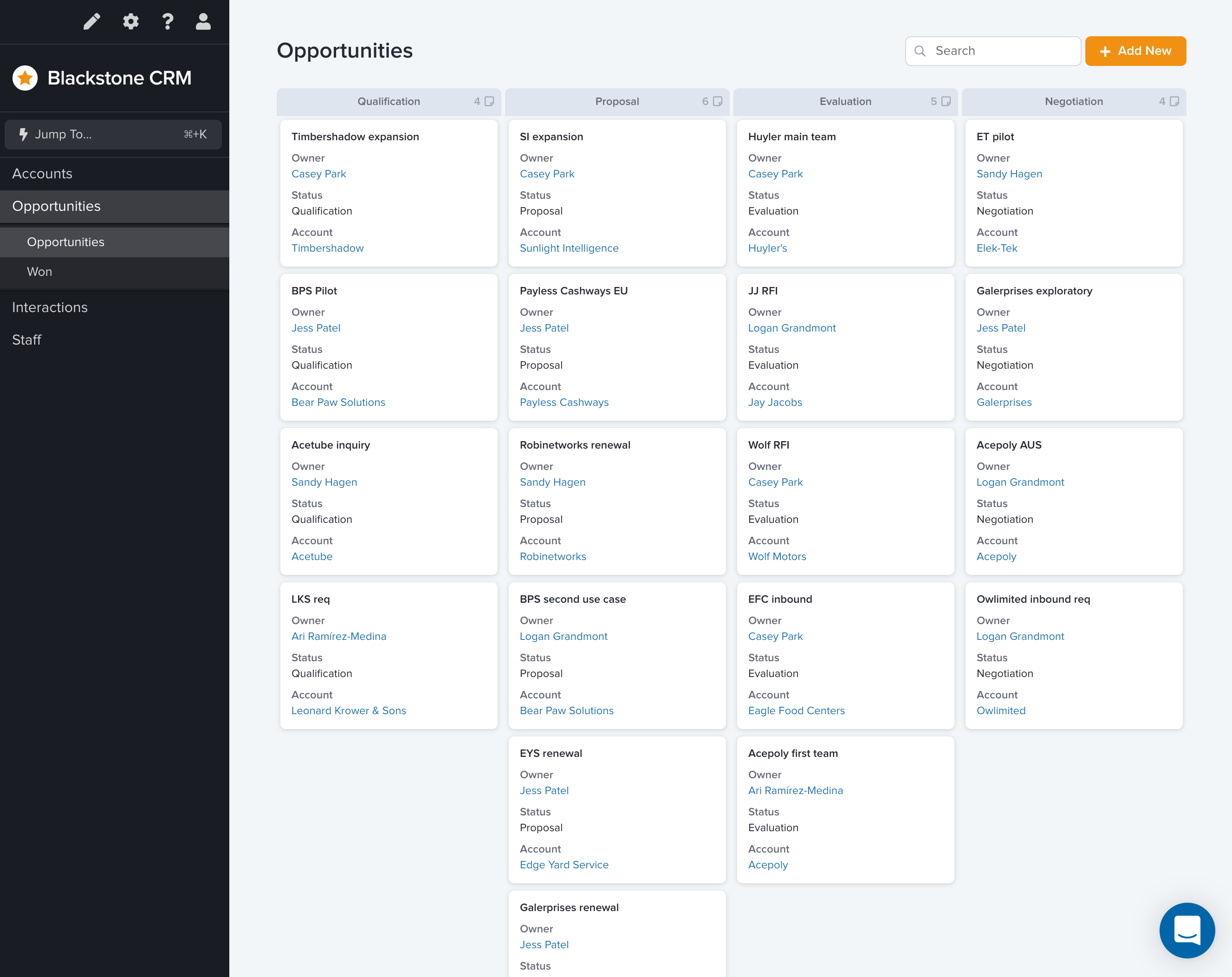
Task: Click the Proposal column note icon
Action: click(x=718, y=101)
